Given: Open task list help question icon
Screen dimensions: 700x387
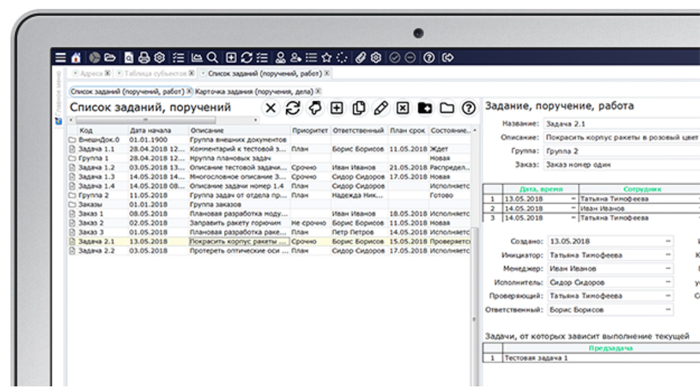Looking at the screenshot, I should pyautogui.click(x=468, y=108).
